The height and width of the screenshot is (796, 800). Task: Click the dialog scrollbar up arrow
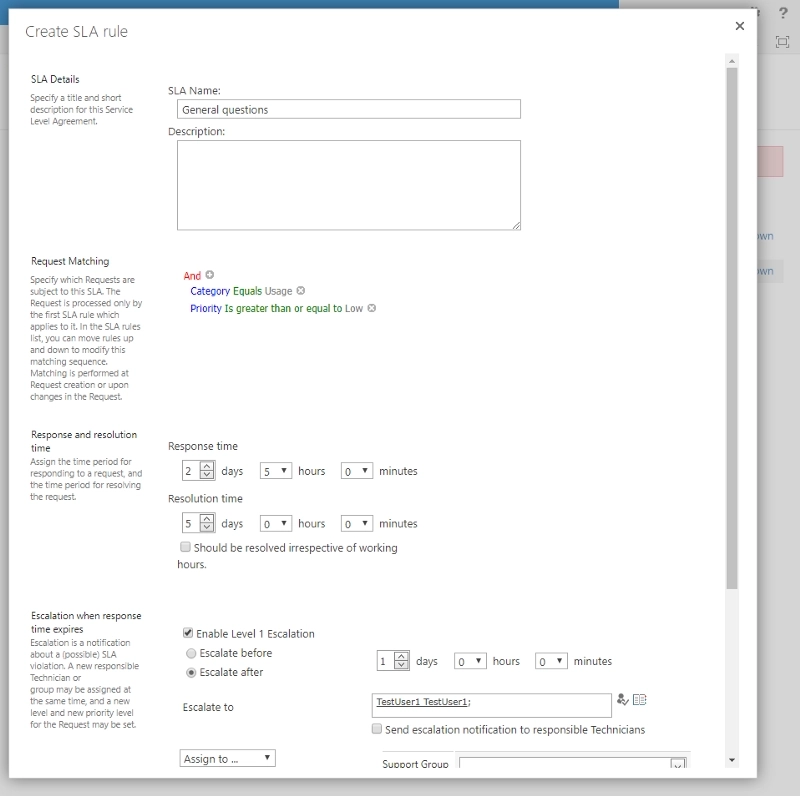[x=732, y=61]
